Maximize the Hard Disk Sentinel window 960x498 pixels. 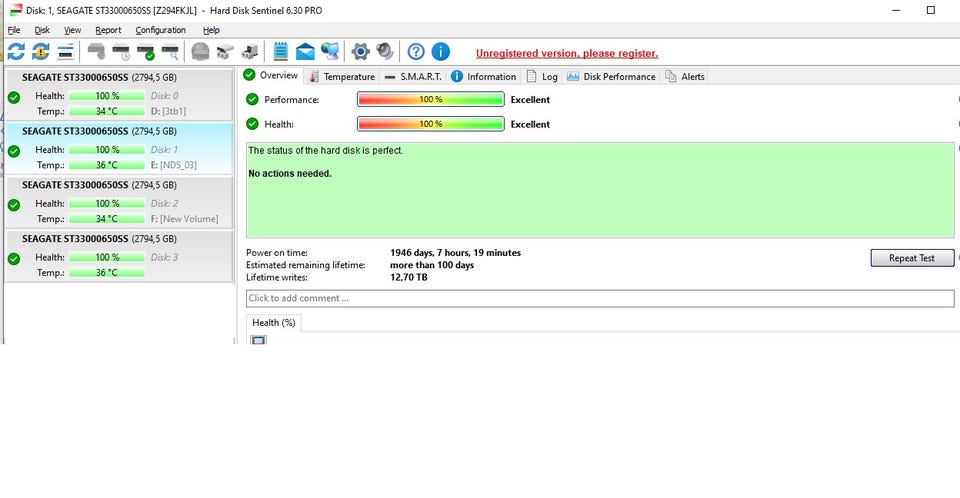click(931, 10)
